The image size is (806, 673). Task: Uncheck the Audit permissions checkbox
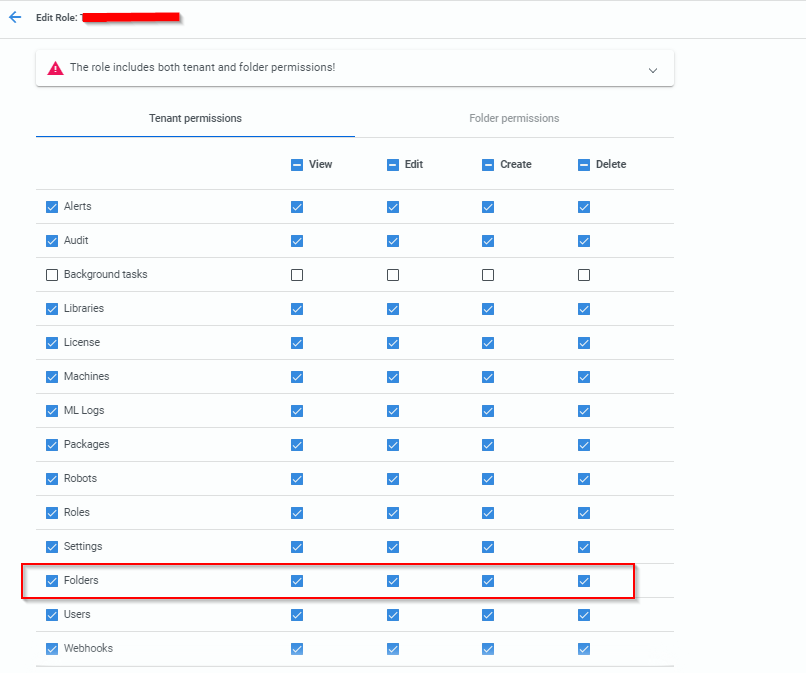51,240
